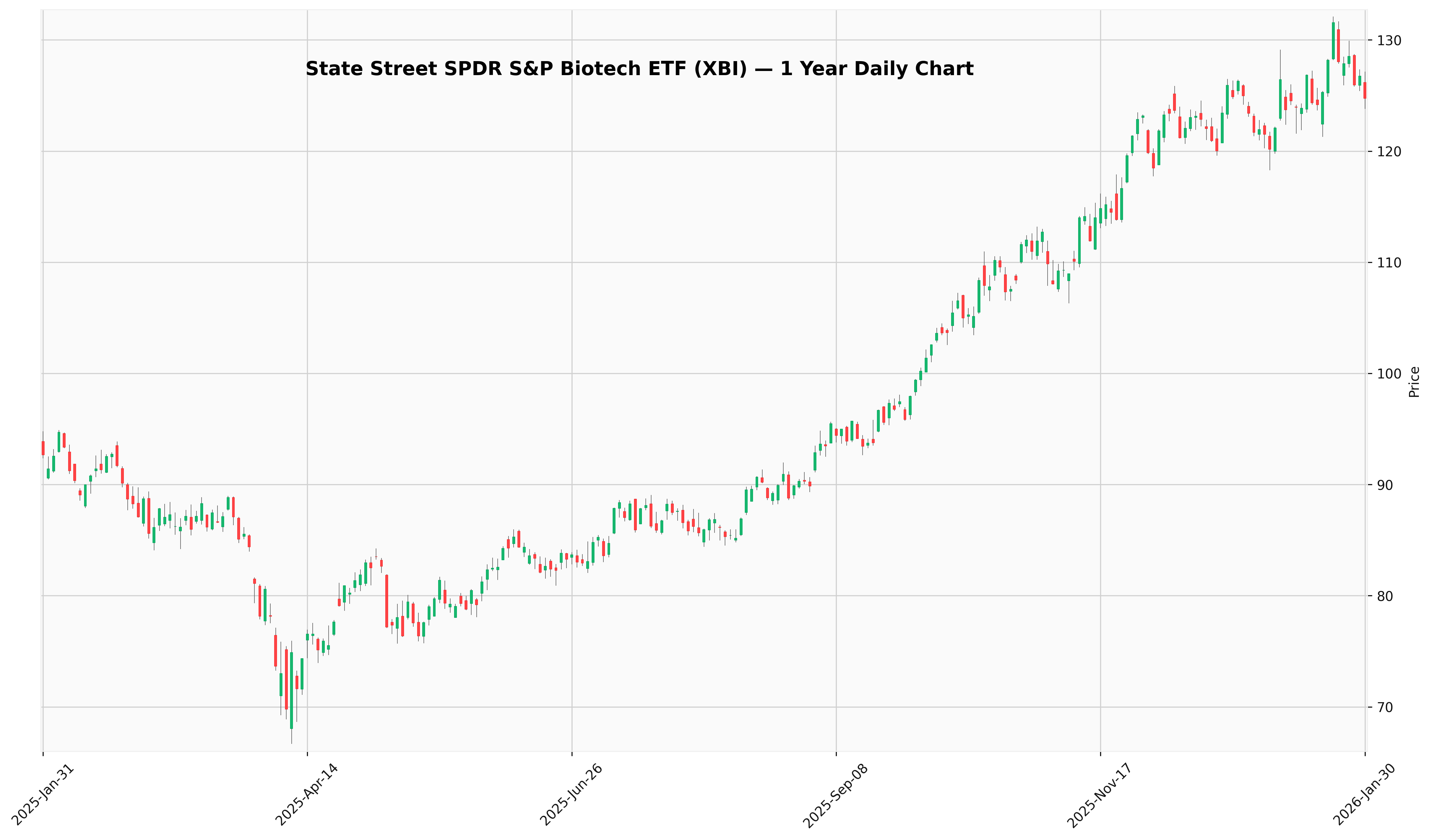
Task: Click the 100 price axis label
Action: [1389, 374]
